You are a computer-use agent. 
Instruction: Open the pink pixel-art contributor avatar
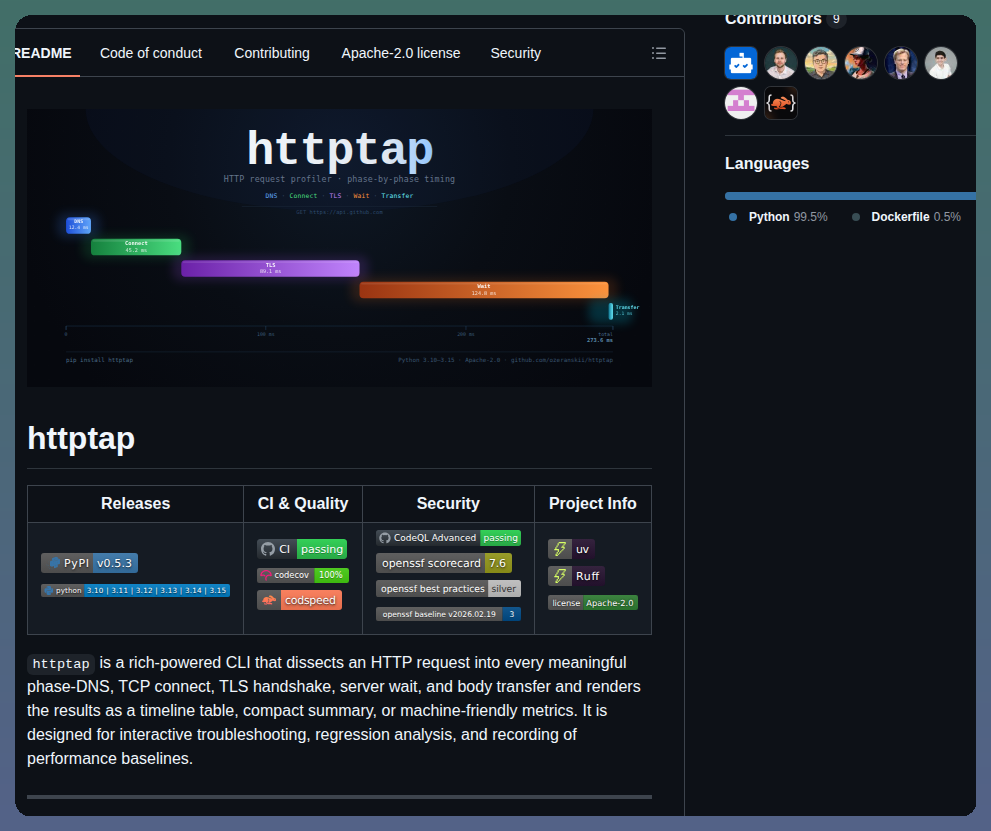741,103
